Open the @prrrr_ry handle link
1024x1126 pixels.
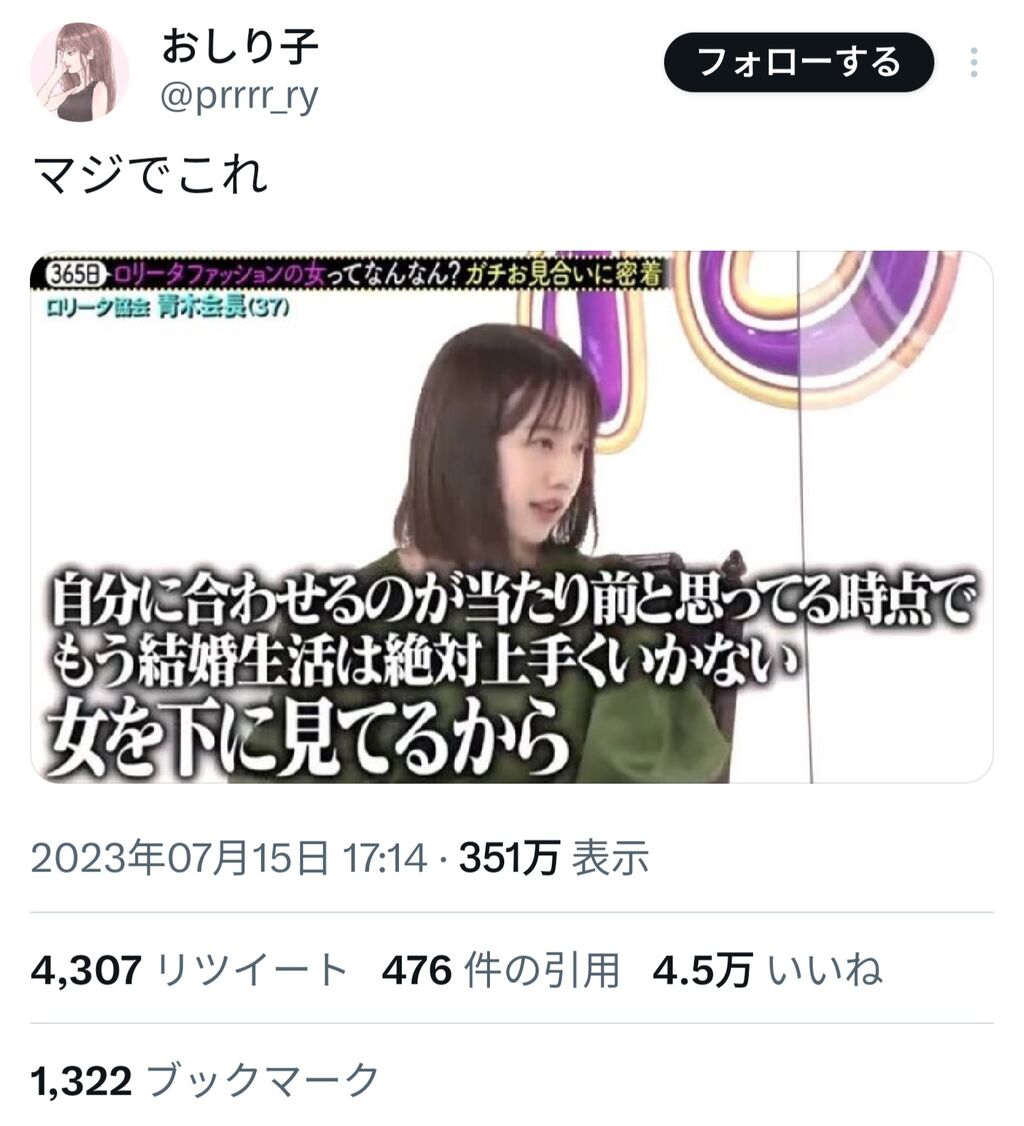pos(240,96)
